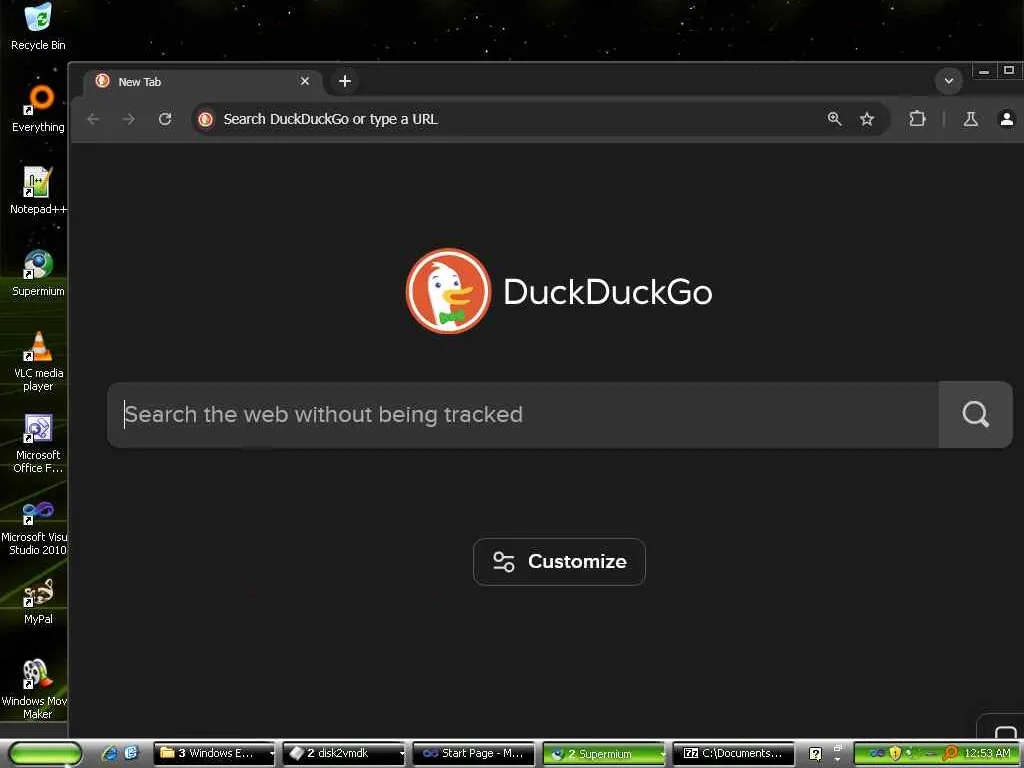
Task: Open the Extensions puzzle-piece menu
Action: [917, 119]
